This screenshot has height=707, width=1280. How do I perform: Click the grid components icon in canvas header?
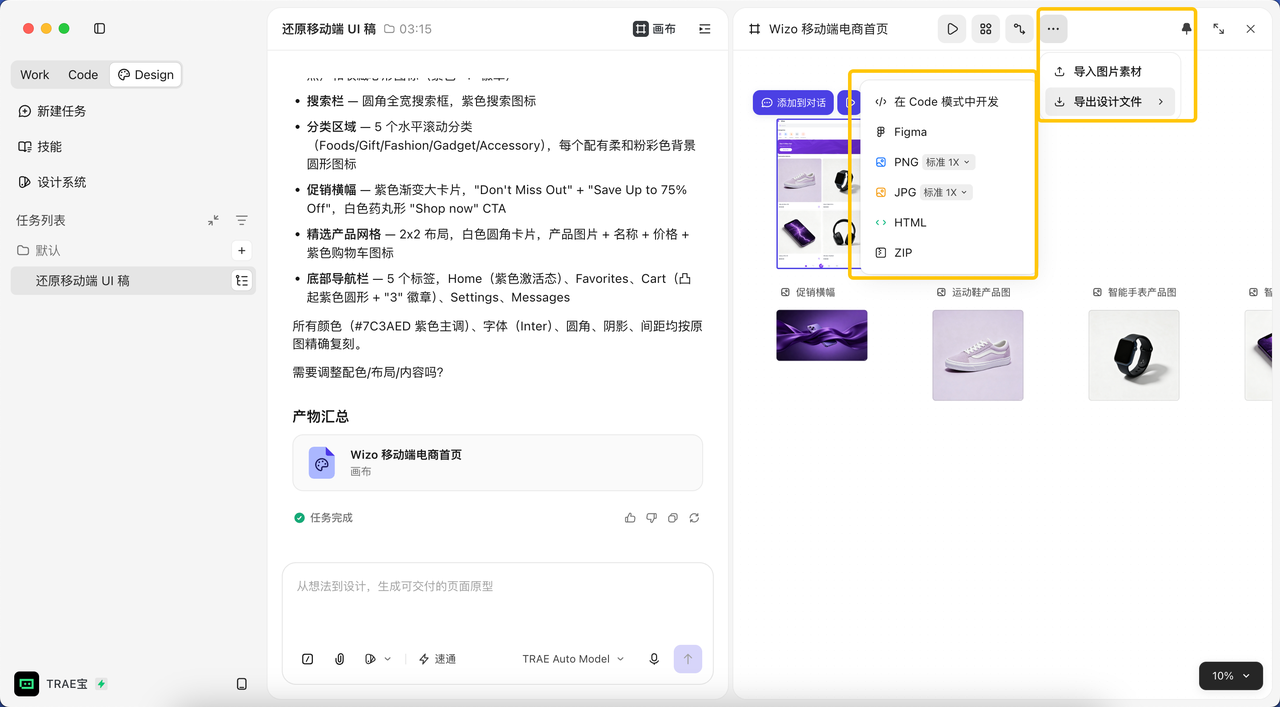pos(986,29)
